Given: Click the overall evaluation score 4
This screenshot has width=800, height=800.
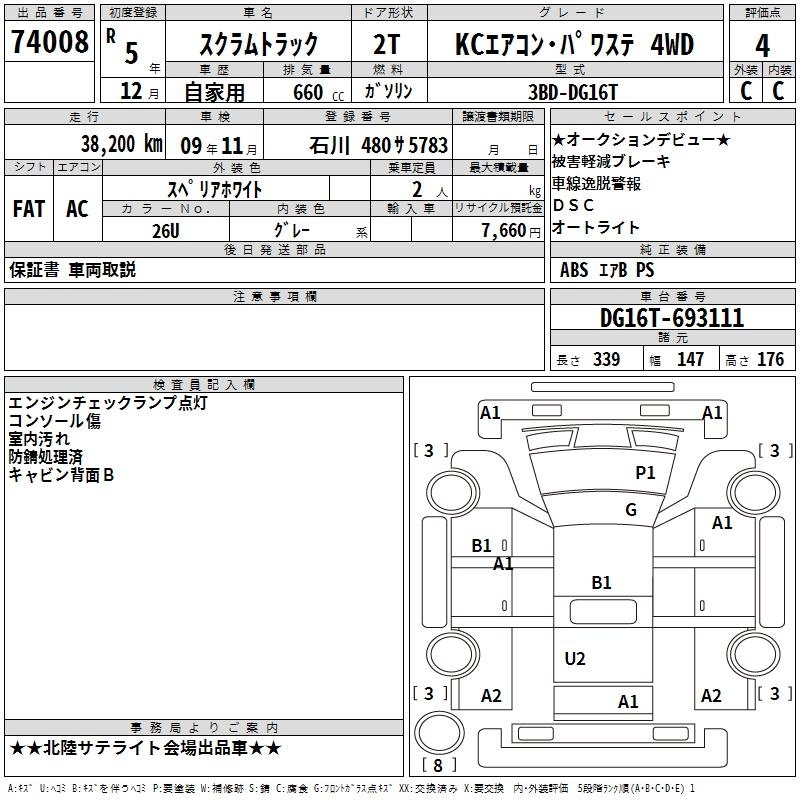Looking at the screenshot, I should click(762, 45).
